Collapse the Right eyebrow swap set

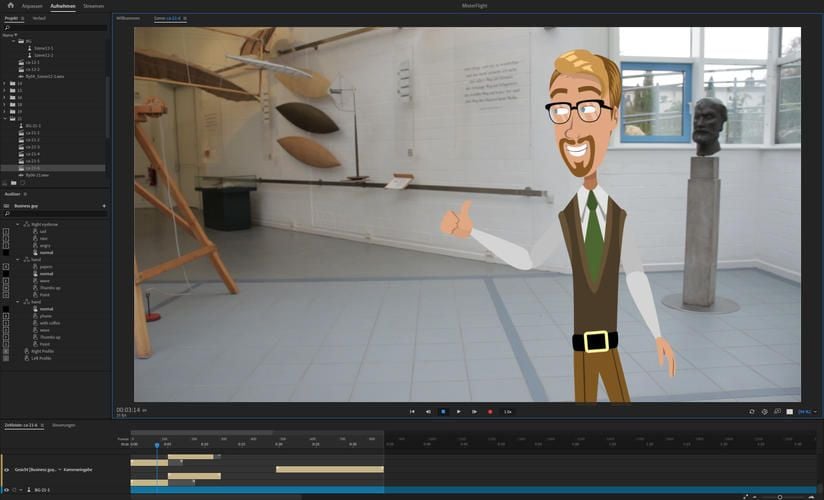(17, 225)
